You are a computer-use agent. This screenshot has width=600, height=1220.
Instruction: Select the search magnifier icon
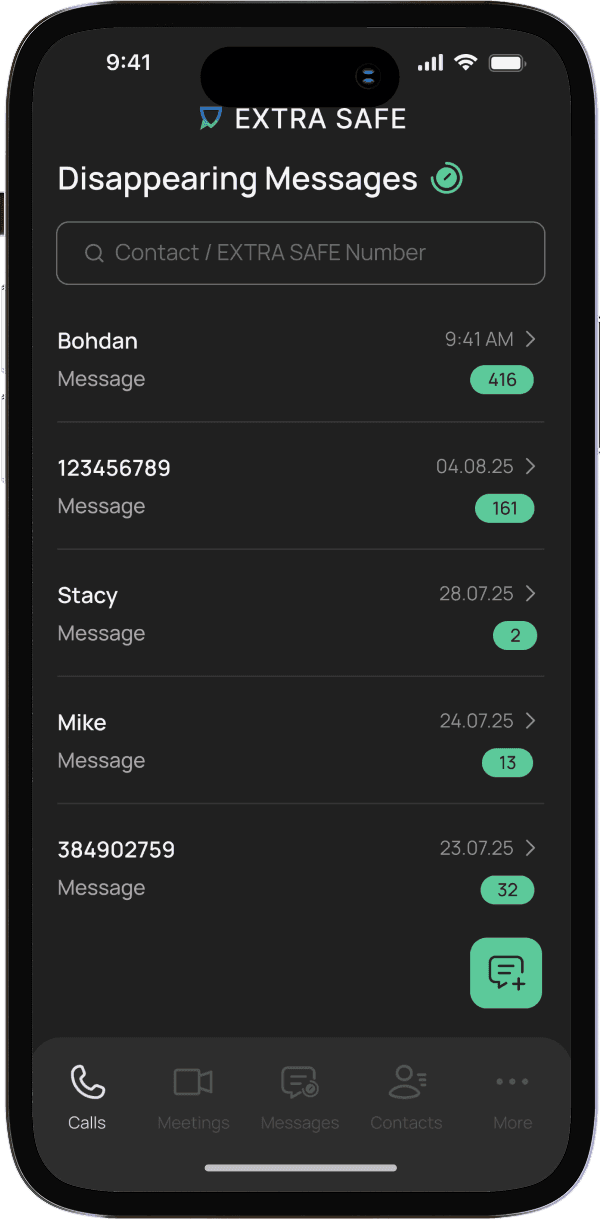(x=94, y=254)
